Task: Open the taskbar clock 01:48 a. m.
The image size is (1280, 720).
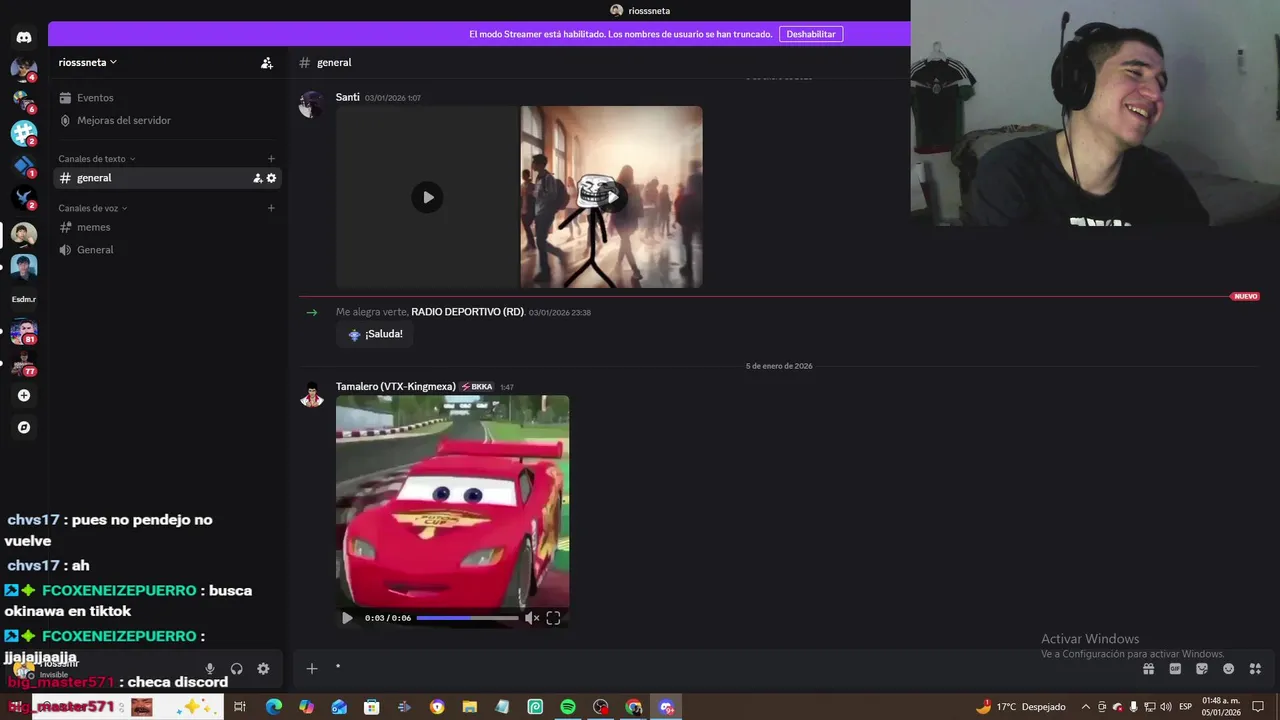Action: [x=1221, y=707]
